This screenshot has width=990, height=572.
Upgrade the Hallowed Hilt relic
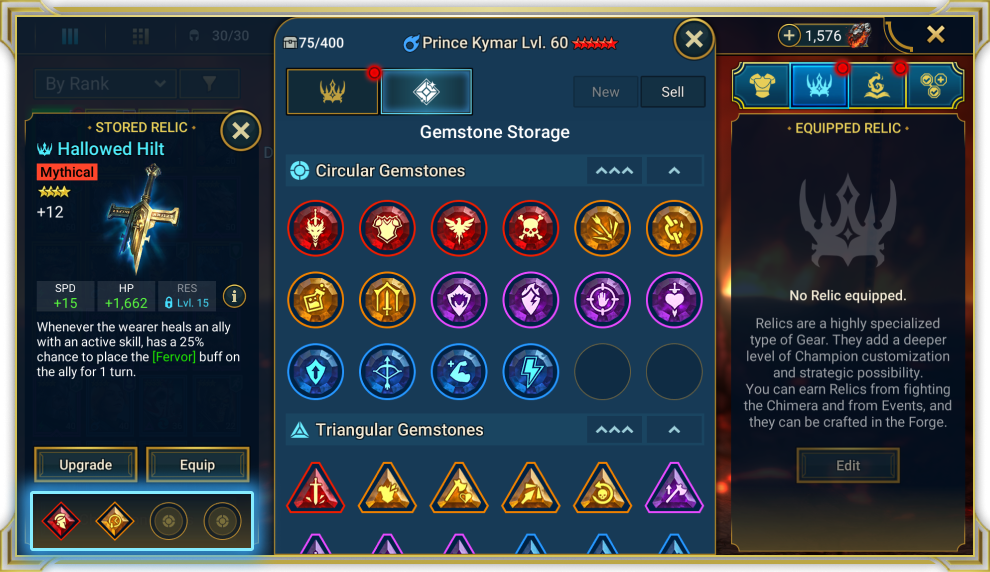86,465
